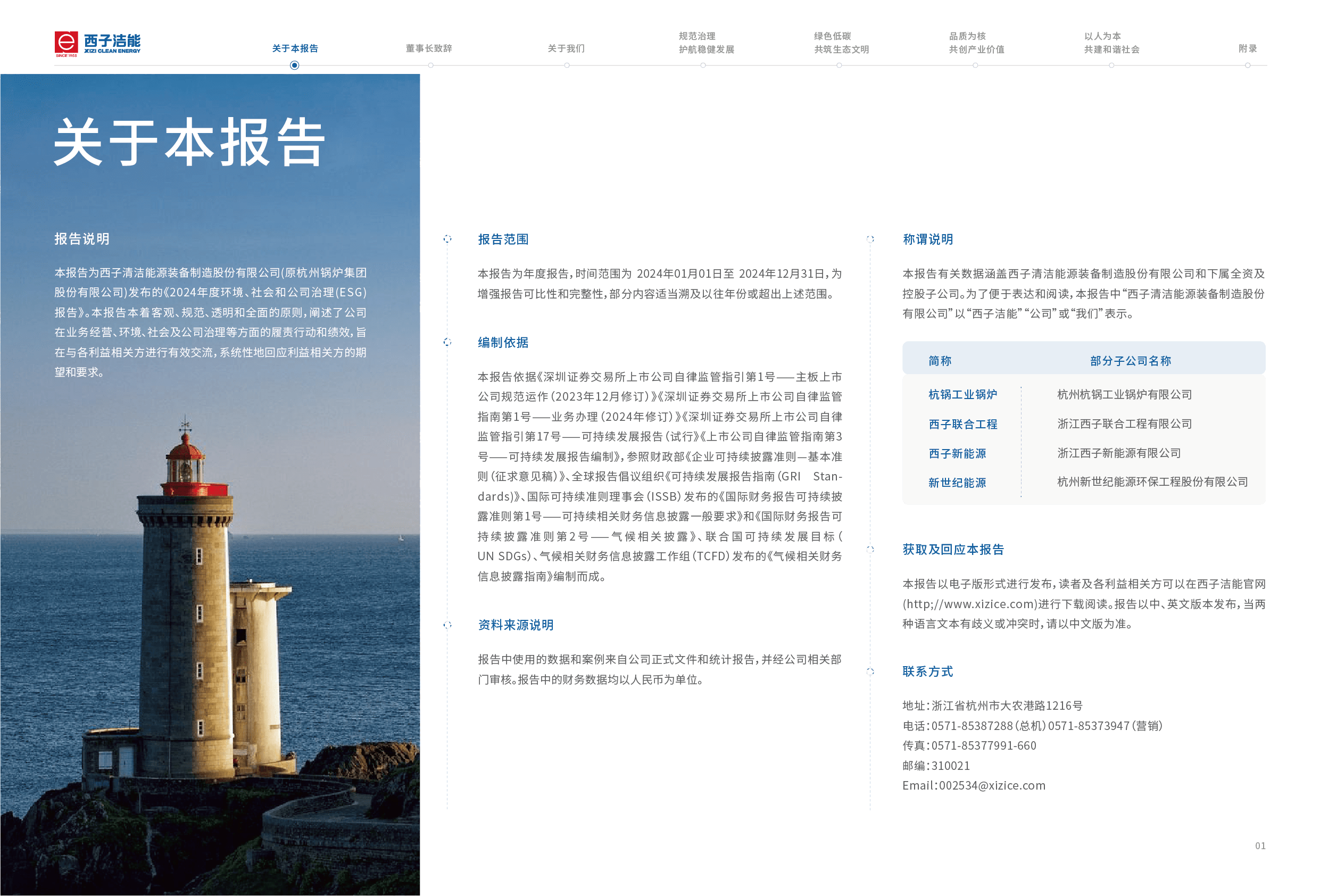Click the 获取及回应本报告 heading

point(953,550)
